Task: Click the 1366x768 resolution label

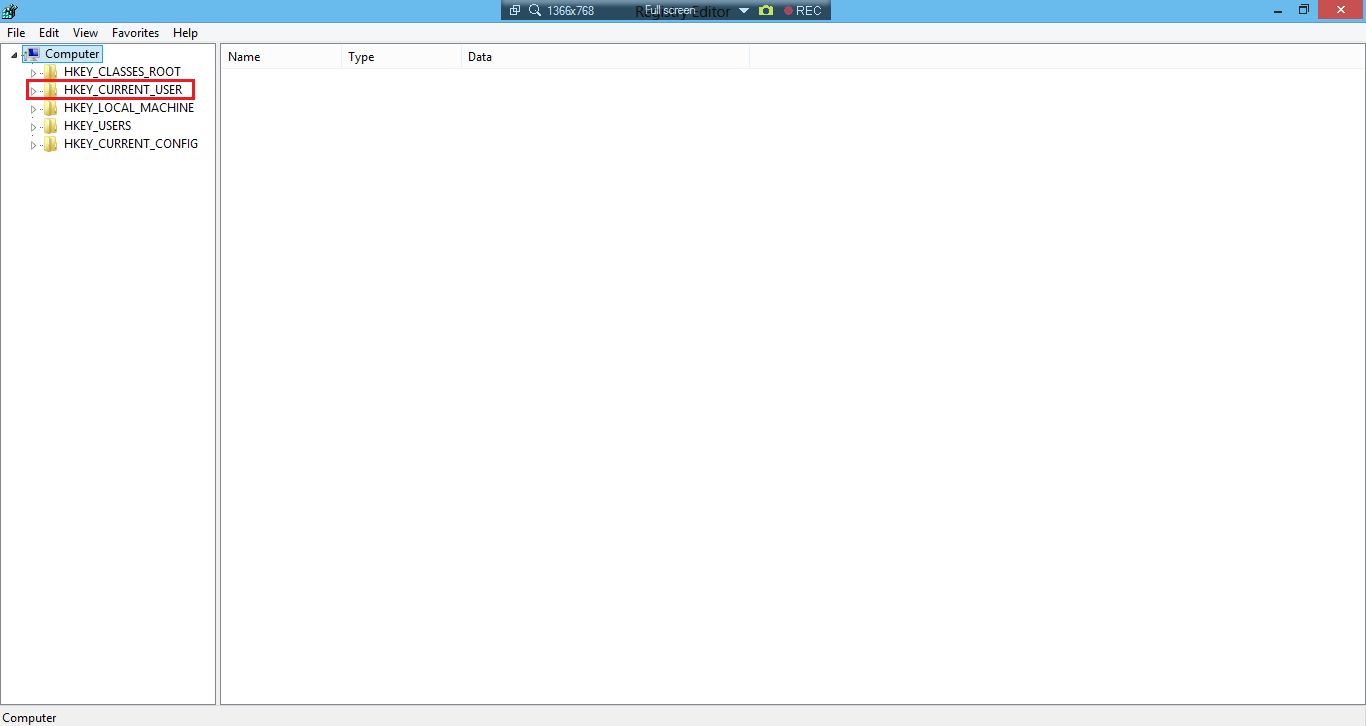Action: [570, 11]
